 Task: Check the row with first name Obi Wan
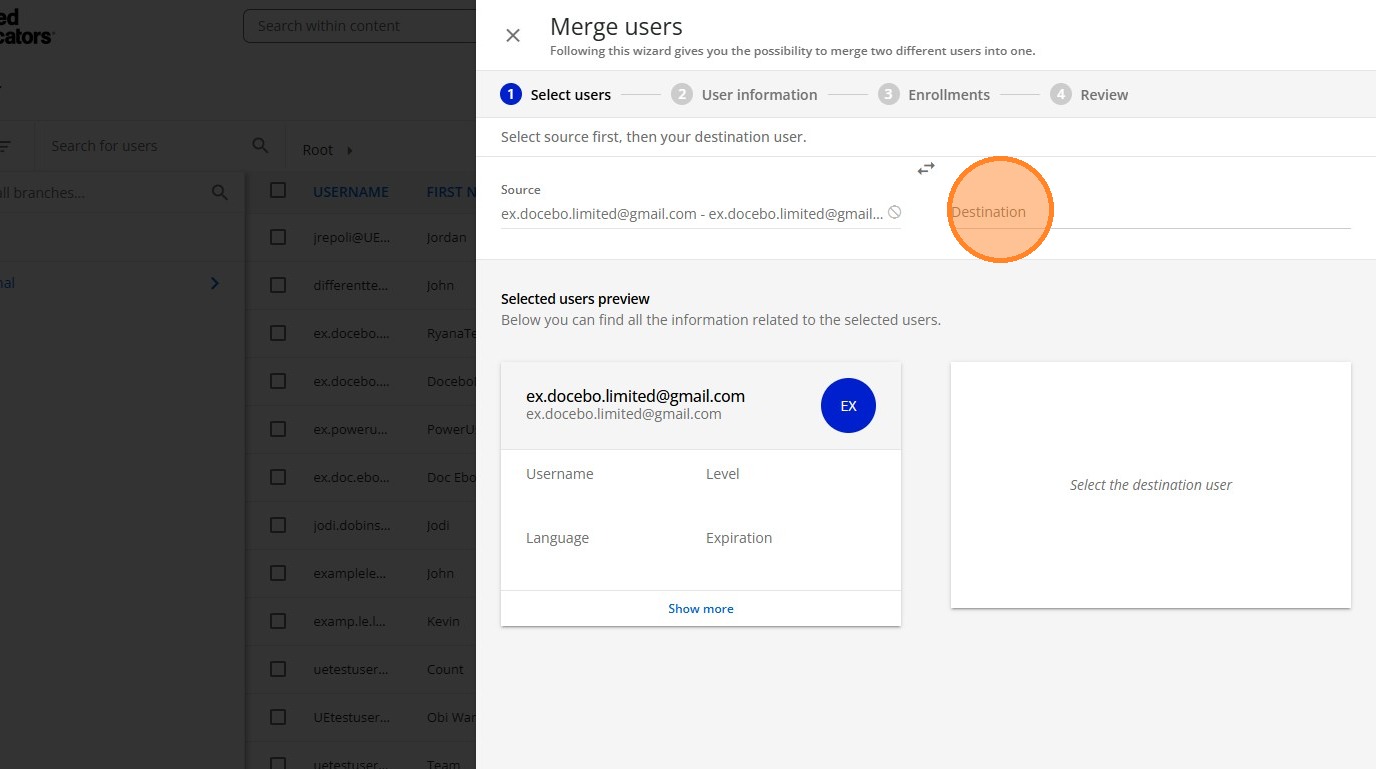coord(278,717)
